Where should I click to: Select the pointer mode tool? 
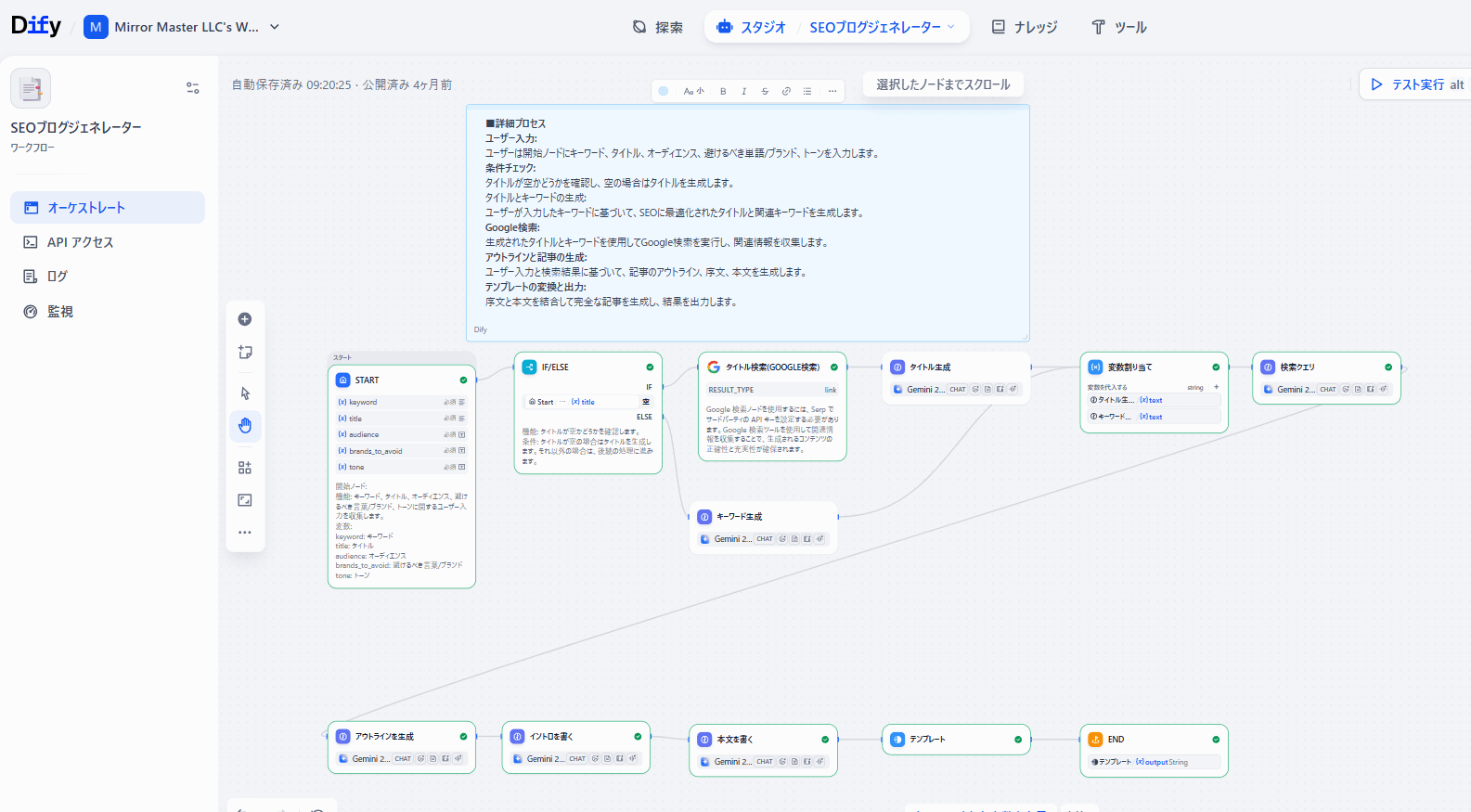point(245,393)
